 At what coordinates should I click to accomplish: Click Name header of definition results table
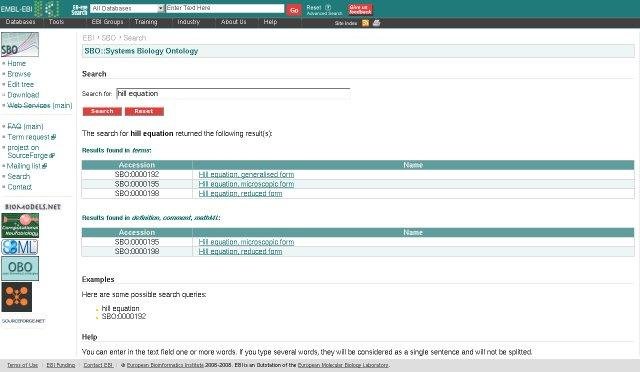(x=413, y=232)
